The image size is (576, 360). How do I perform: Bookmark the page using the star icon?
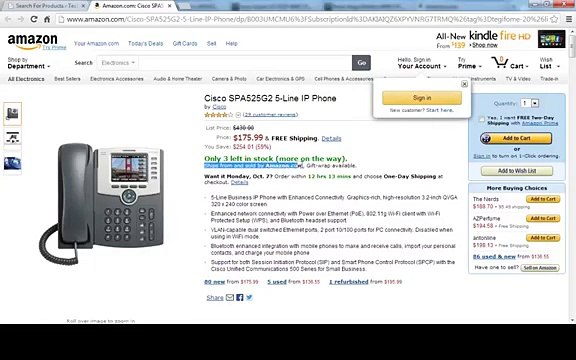[555, 19]
